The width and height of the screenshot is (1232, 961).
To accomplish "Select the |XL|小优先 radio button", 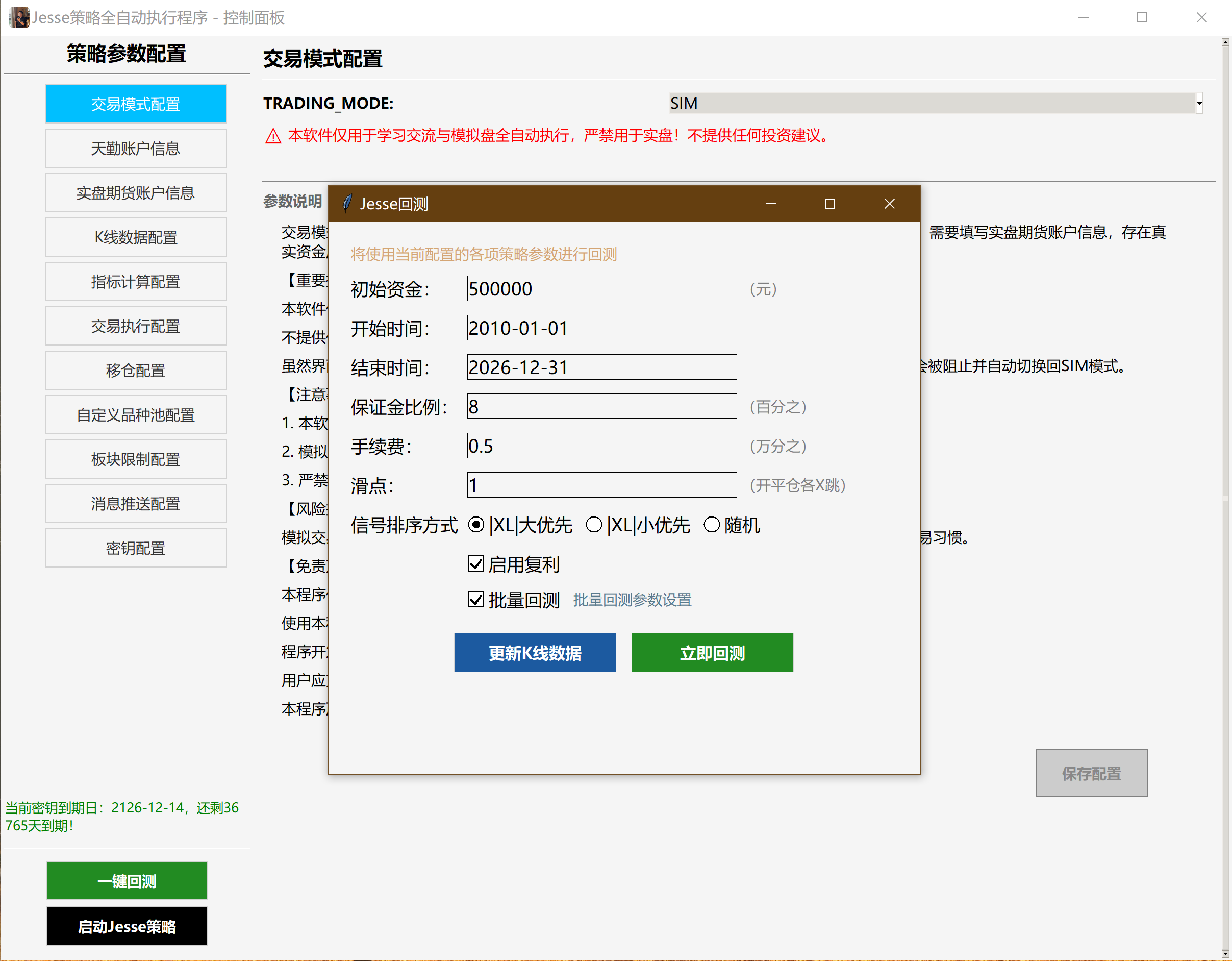I will (x=593, y=525).
